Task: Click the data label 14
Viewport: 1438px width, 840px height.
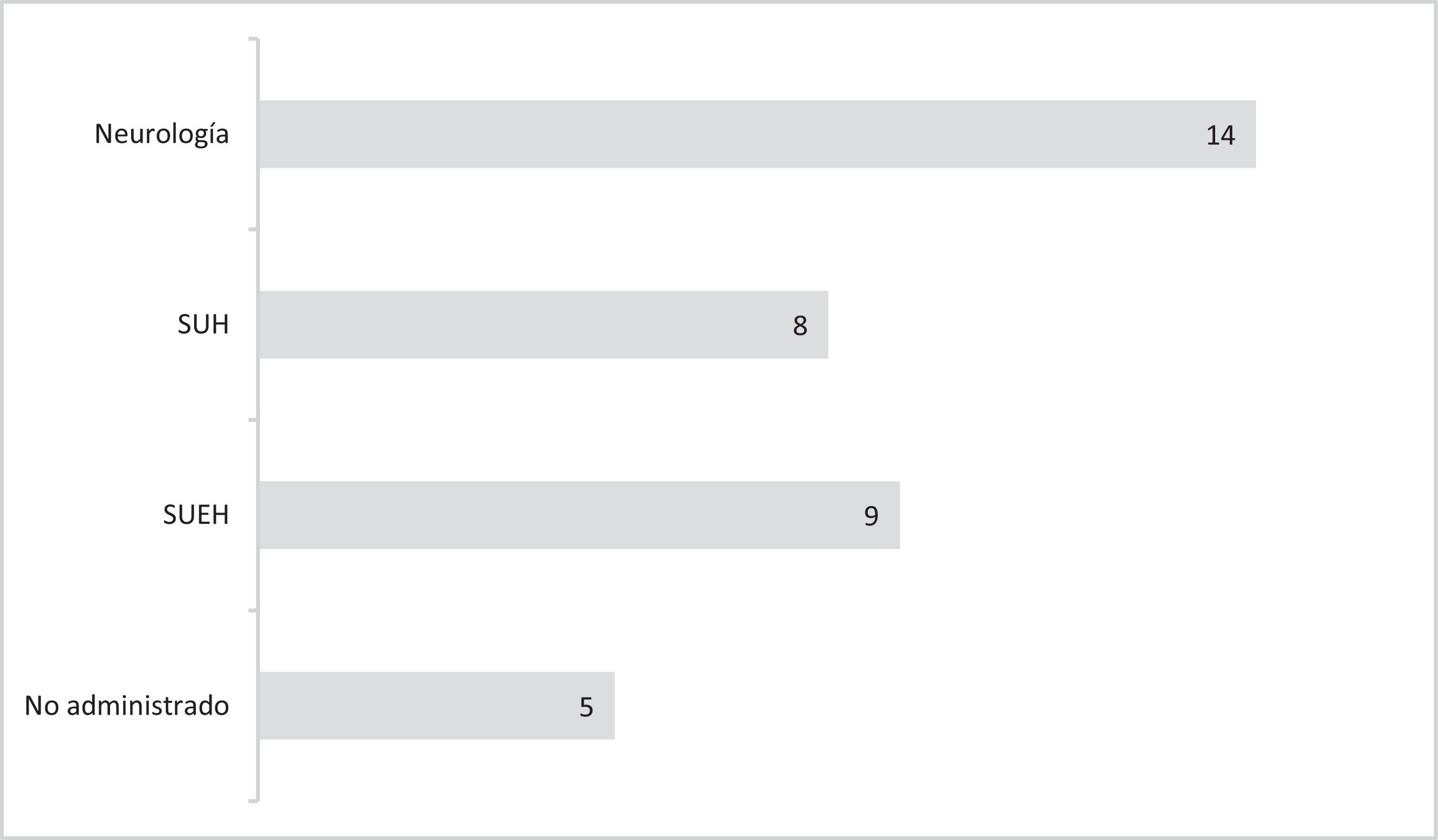Action: (1220, 135)
